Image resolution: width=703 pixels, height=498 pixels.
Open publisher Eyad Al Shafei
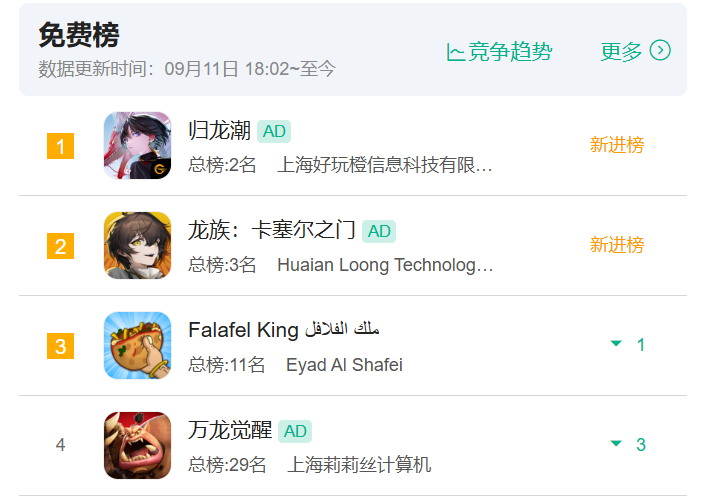pyautogui.click(x=344, y=365)
